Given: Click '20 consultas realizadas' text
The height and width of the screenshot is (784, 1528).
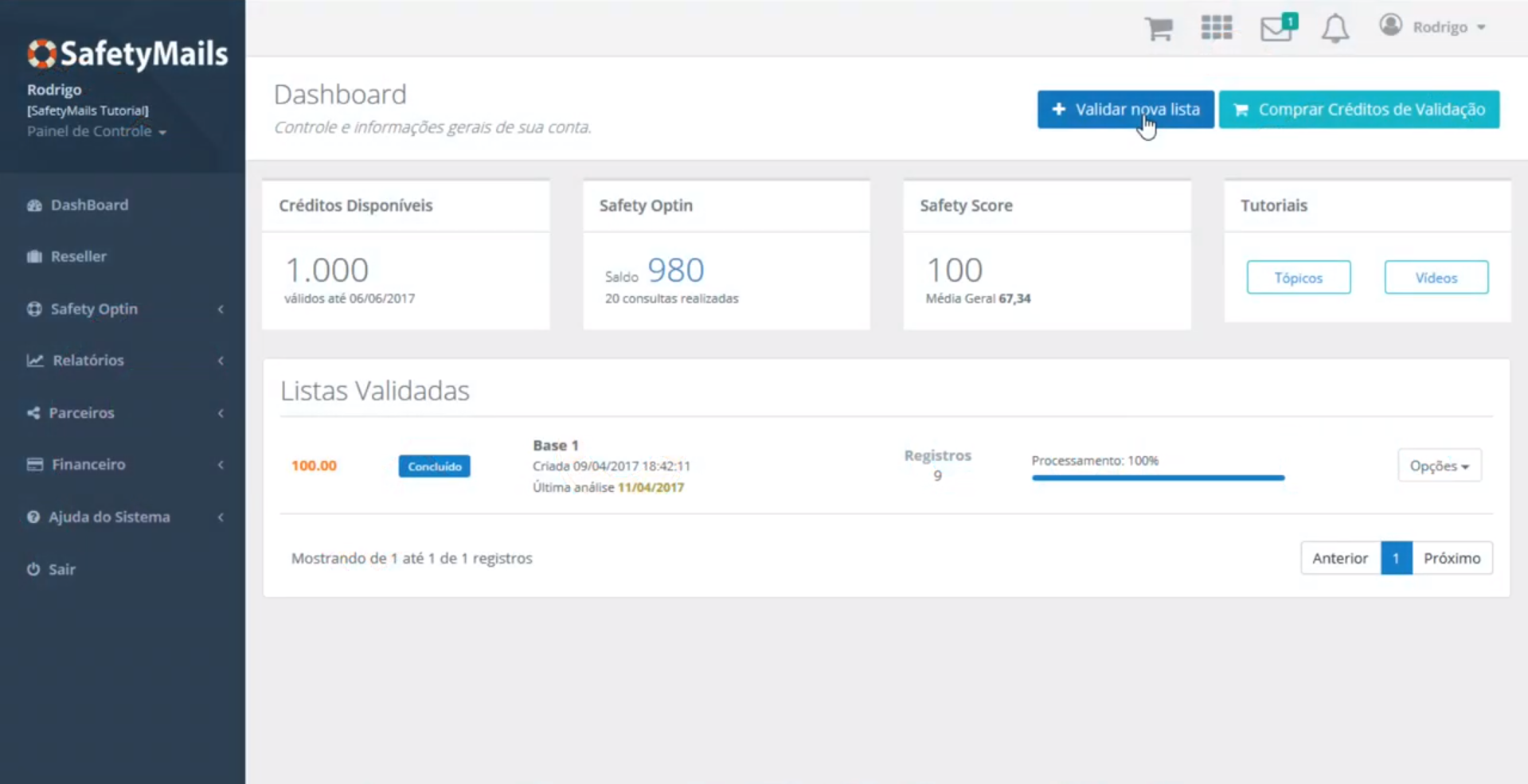Looking at the screenshot, I should [x=671, y=298].
